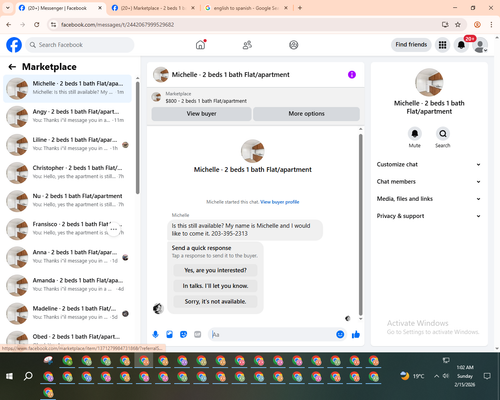Open the three-dot options on Fransisco conversation
This screenshot has height=400, width=500.
pyautogui.click(x=113, y=229)
